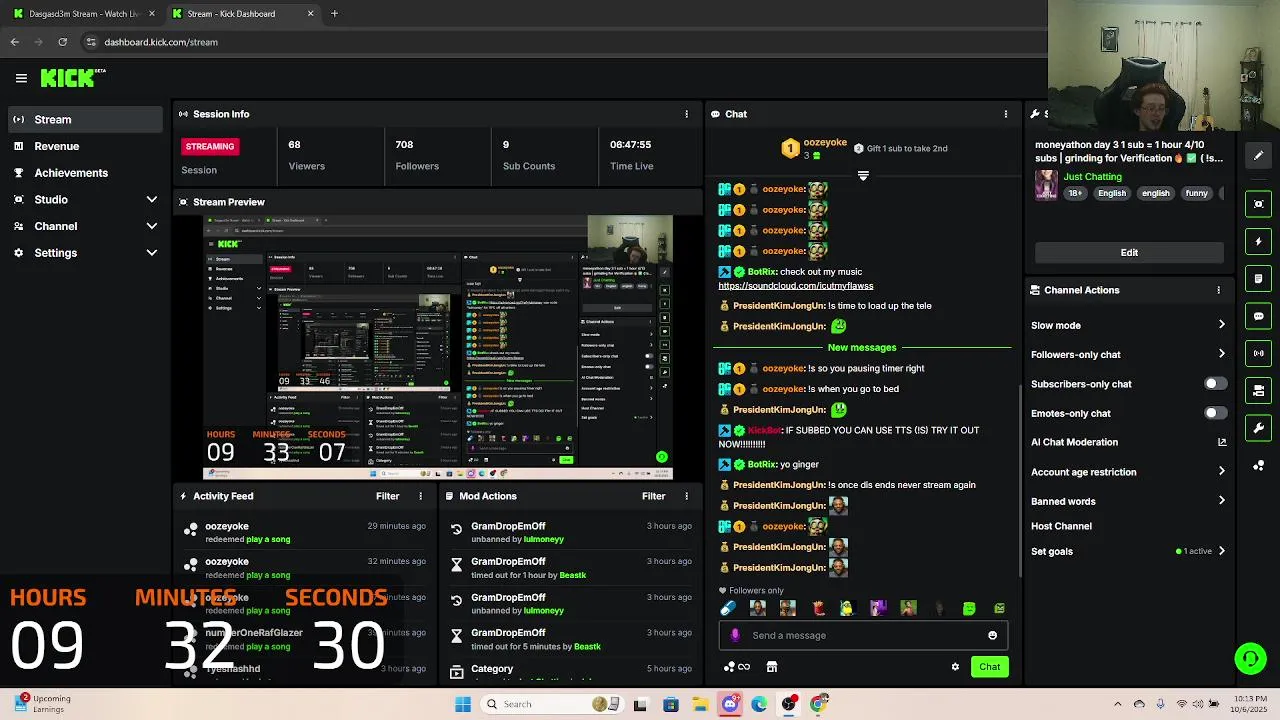
Task: Click the Send a message input field
Action: [x=863, y=635]
